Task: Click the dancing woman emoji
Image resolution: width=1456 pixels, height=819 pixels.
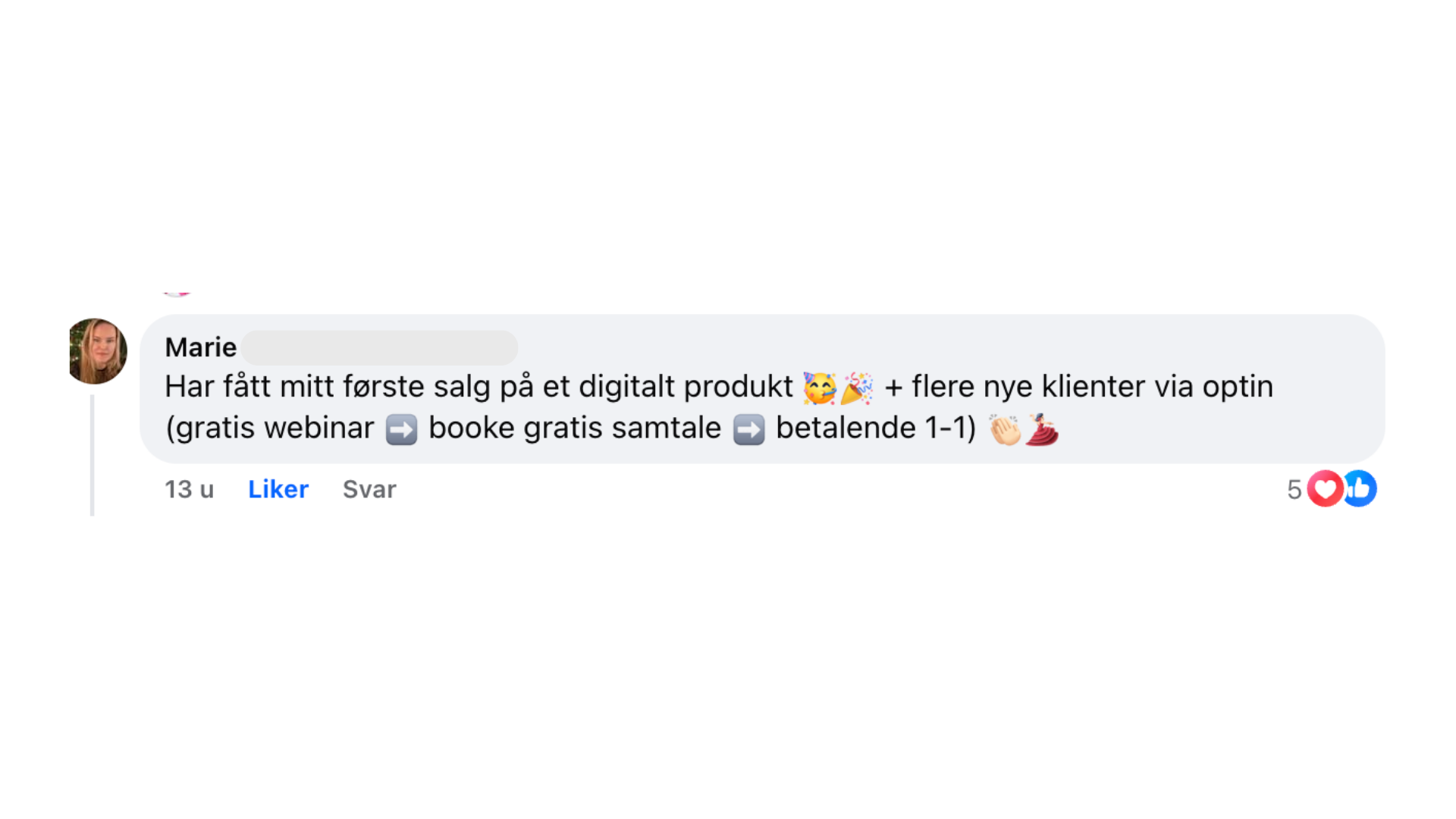Action: (x=1042, y=429)
